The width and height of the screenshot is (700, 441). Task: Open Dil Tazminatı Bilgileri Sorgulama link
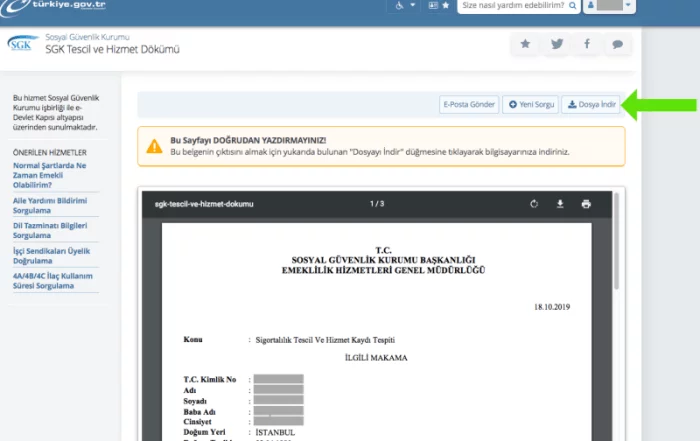pos(50,230)
